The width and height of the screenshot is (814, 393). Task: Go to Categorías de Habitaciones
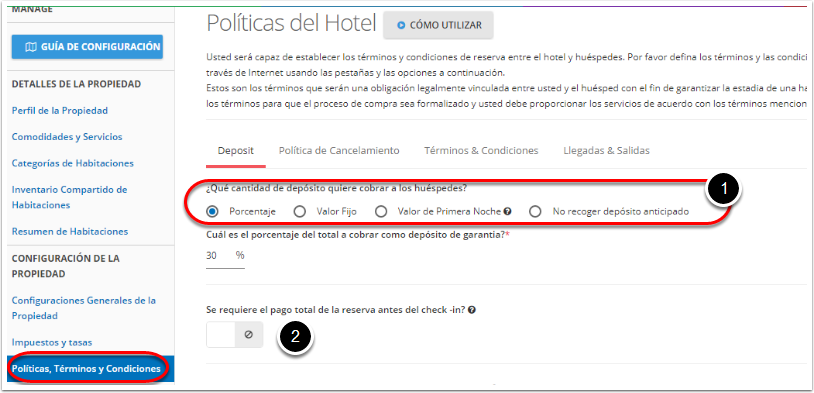pyautogui.click(x=73, y=164)
